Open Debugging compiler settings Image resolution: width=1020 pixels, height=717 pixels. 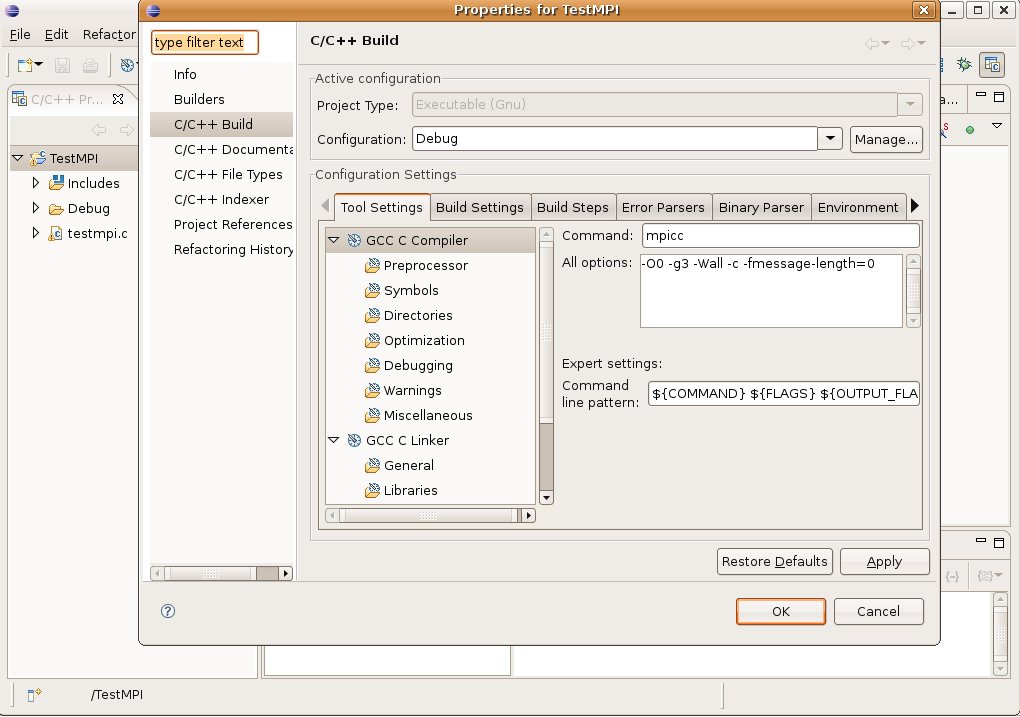point(418,366)
